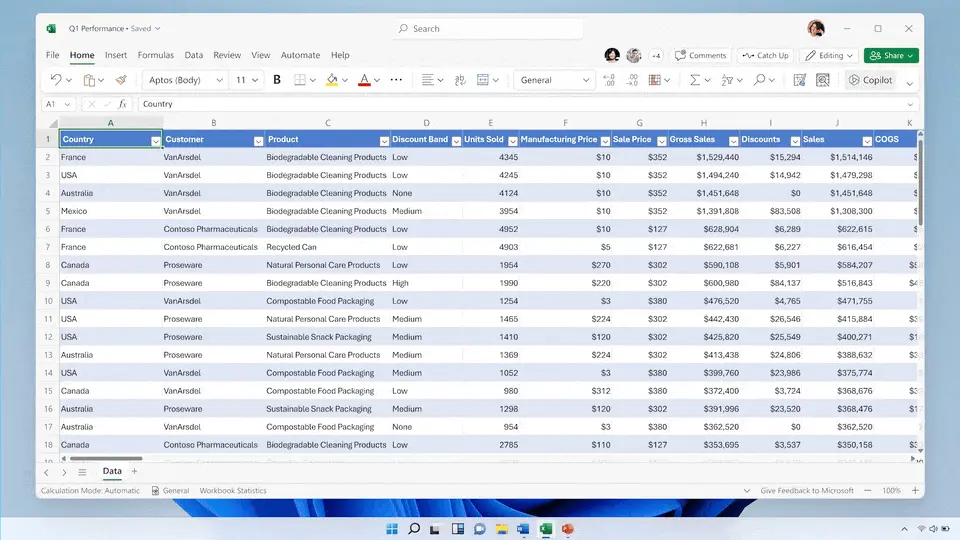The image size is (960, 540).
Task: Switch to the Data ribbon tab
Action: [x=193, y=55]
